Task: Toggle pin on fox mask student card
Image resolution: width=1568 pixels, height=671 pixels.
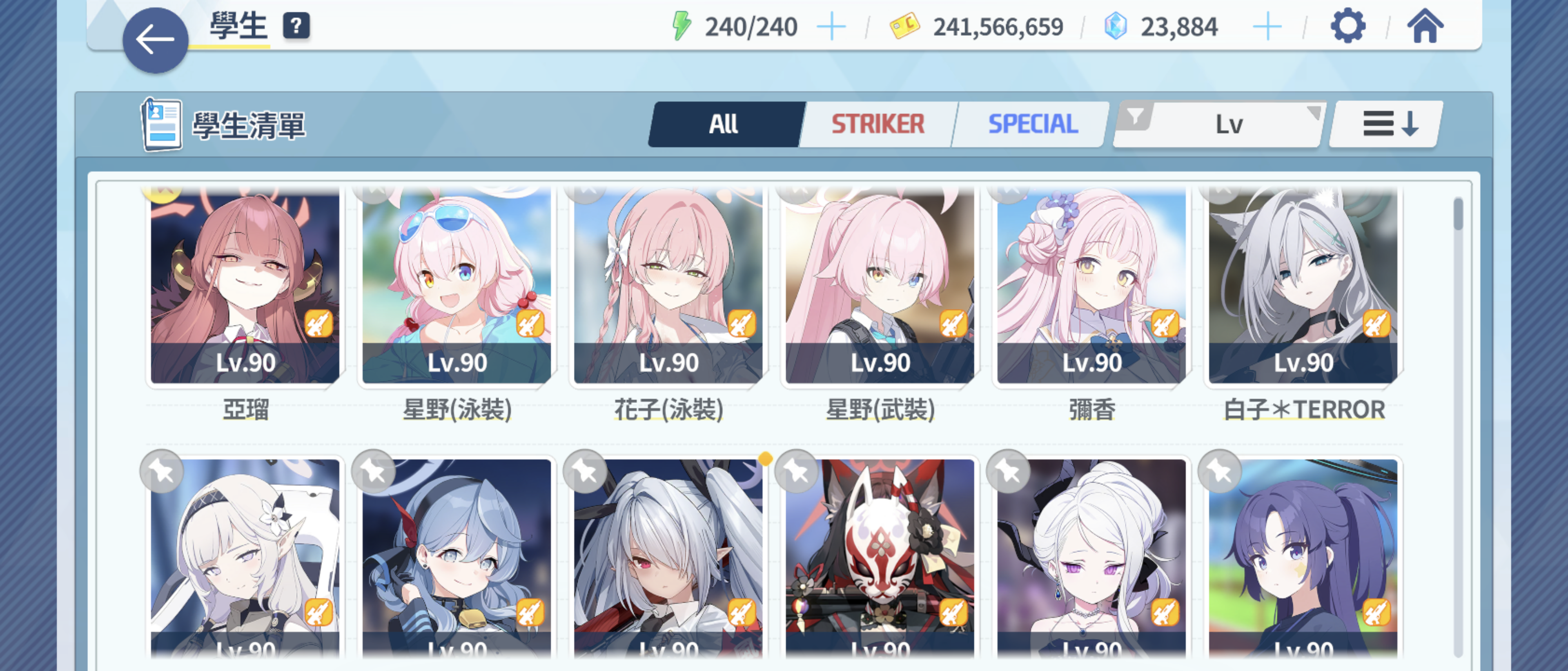Action: (x=797, y=471)
